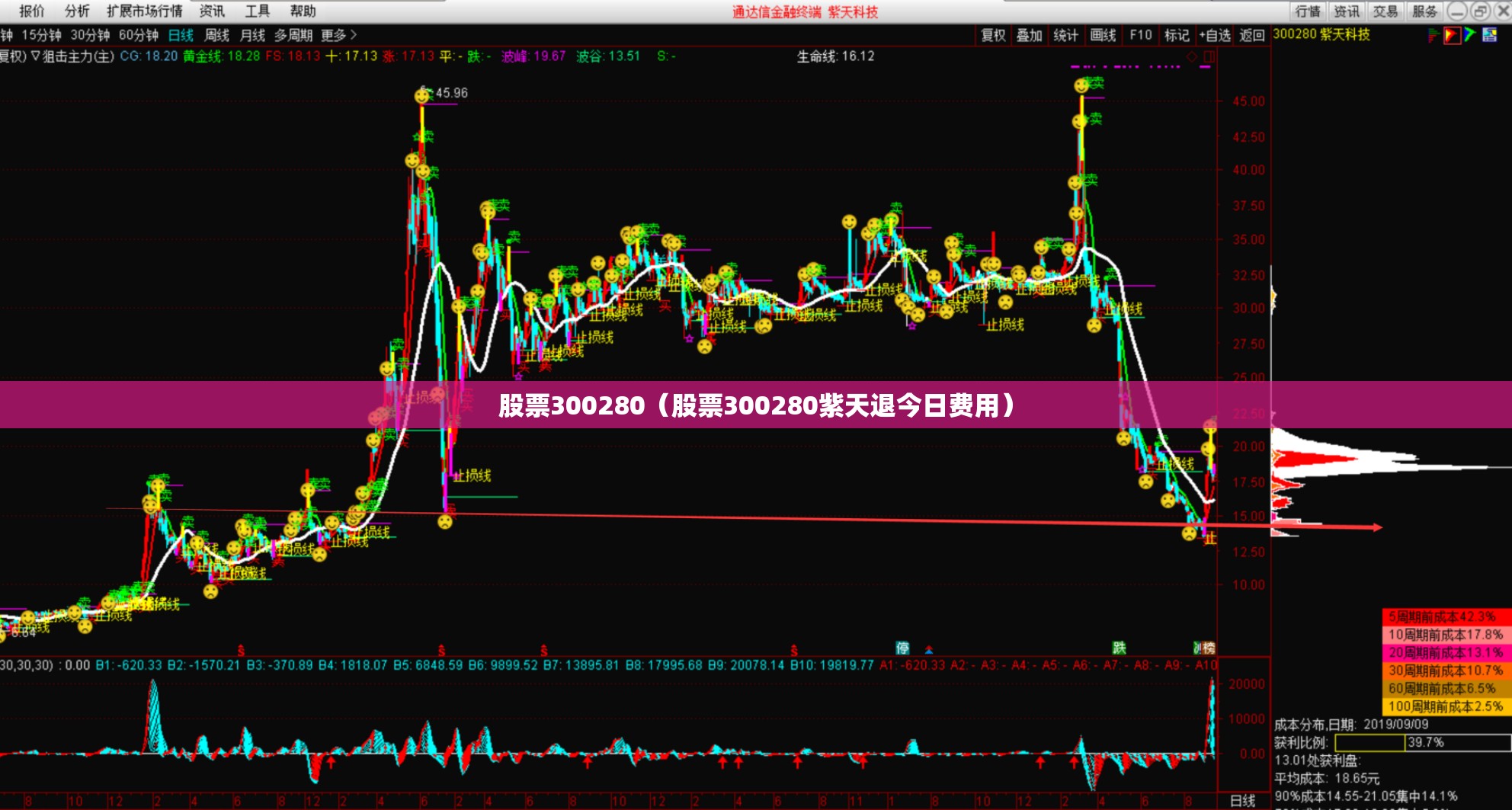Click the 返回 back button

[1252, 35]
